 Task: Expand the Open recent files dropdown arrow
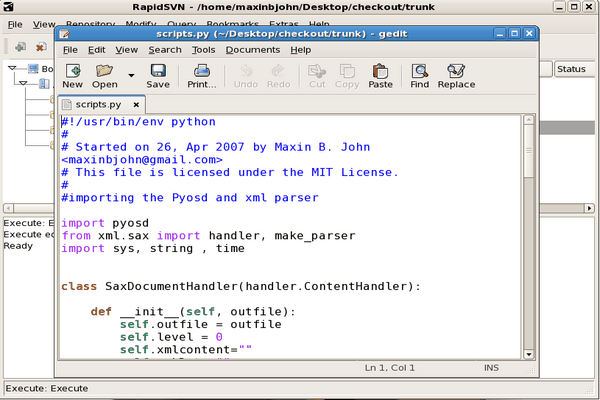[131, 76]
